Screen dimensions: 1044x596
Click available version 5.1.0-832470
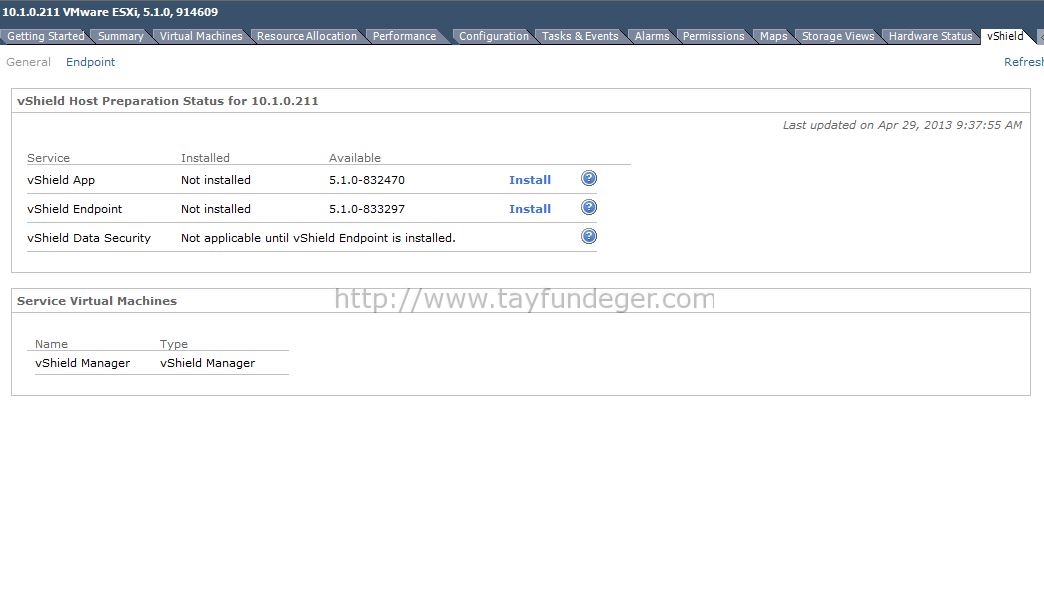[x=367, y=180]
